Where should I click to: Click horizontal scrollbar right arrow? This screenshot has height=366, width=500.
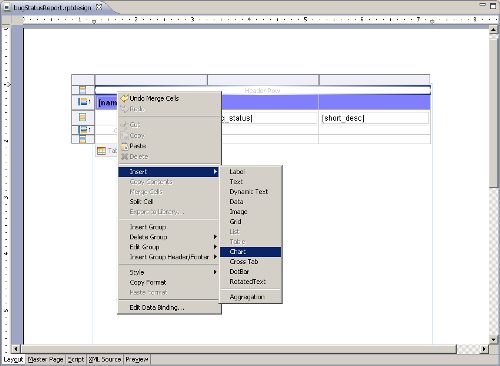pos(484,349)
